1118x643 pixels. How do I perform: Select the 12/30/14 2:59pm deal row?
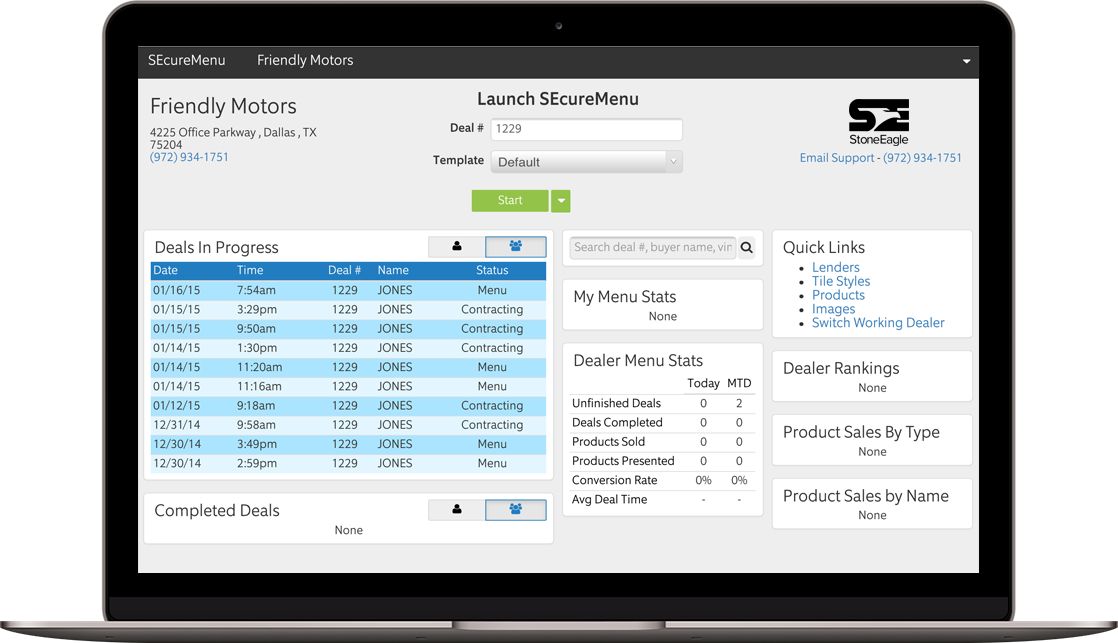349,463
